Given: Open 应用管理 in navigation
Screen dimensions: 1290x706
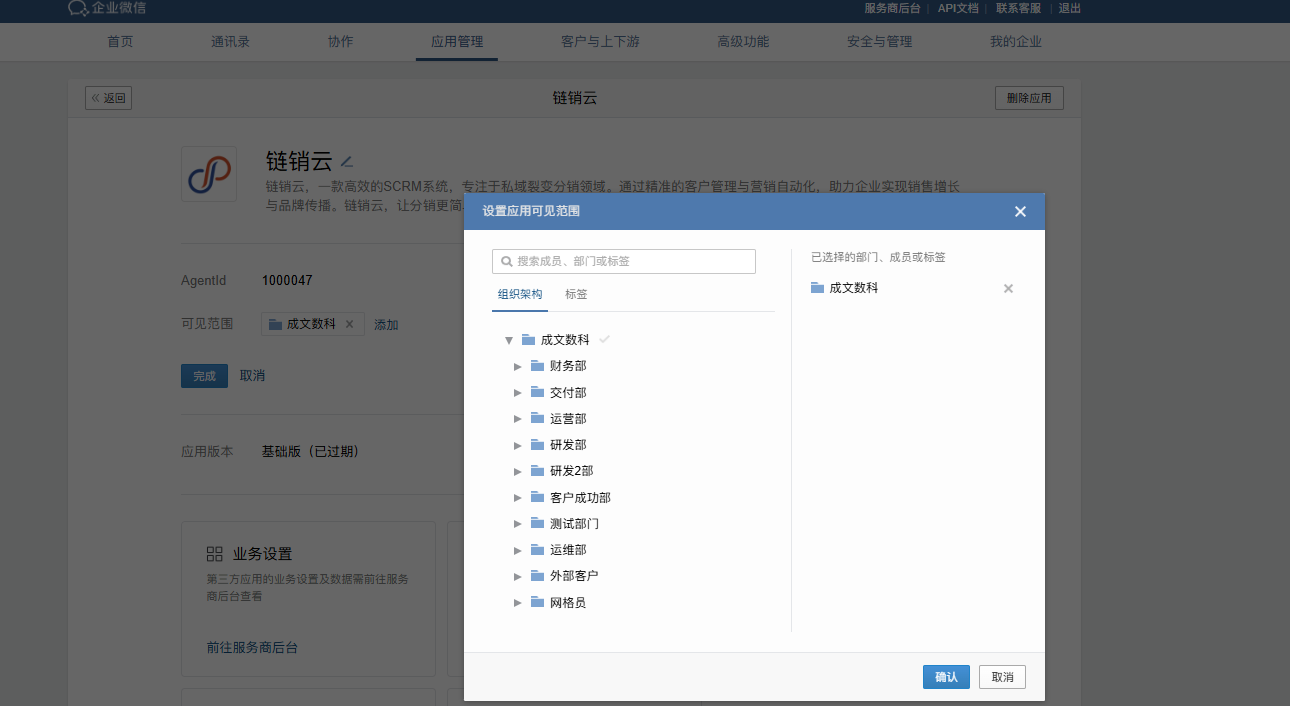Looking at the screenshot, I should click(x=457, y=42).
